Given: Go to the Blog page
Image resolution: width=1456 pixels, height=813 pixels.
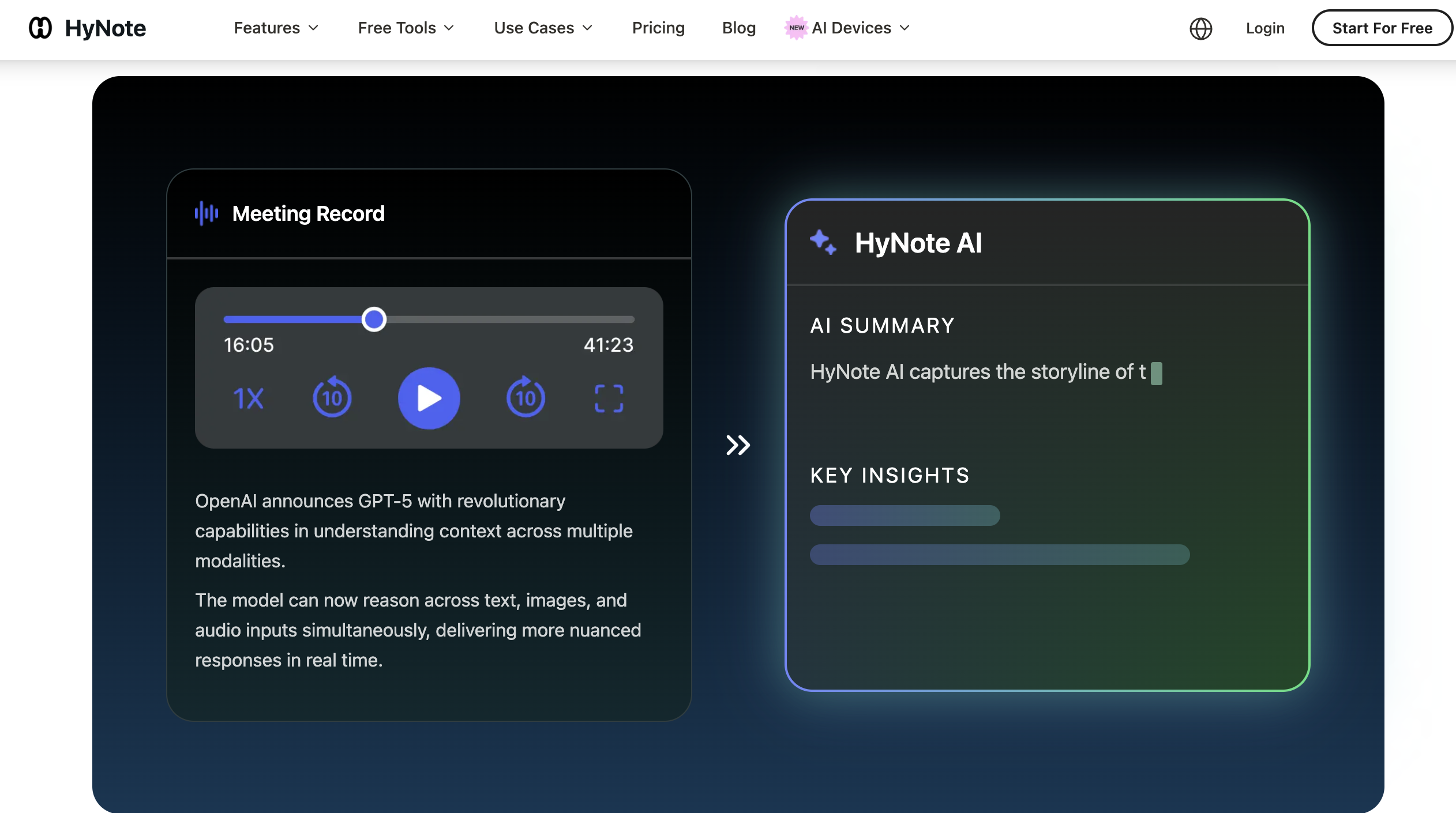Looking at the screenshot, I should click(x=739, y=28).
